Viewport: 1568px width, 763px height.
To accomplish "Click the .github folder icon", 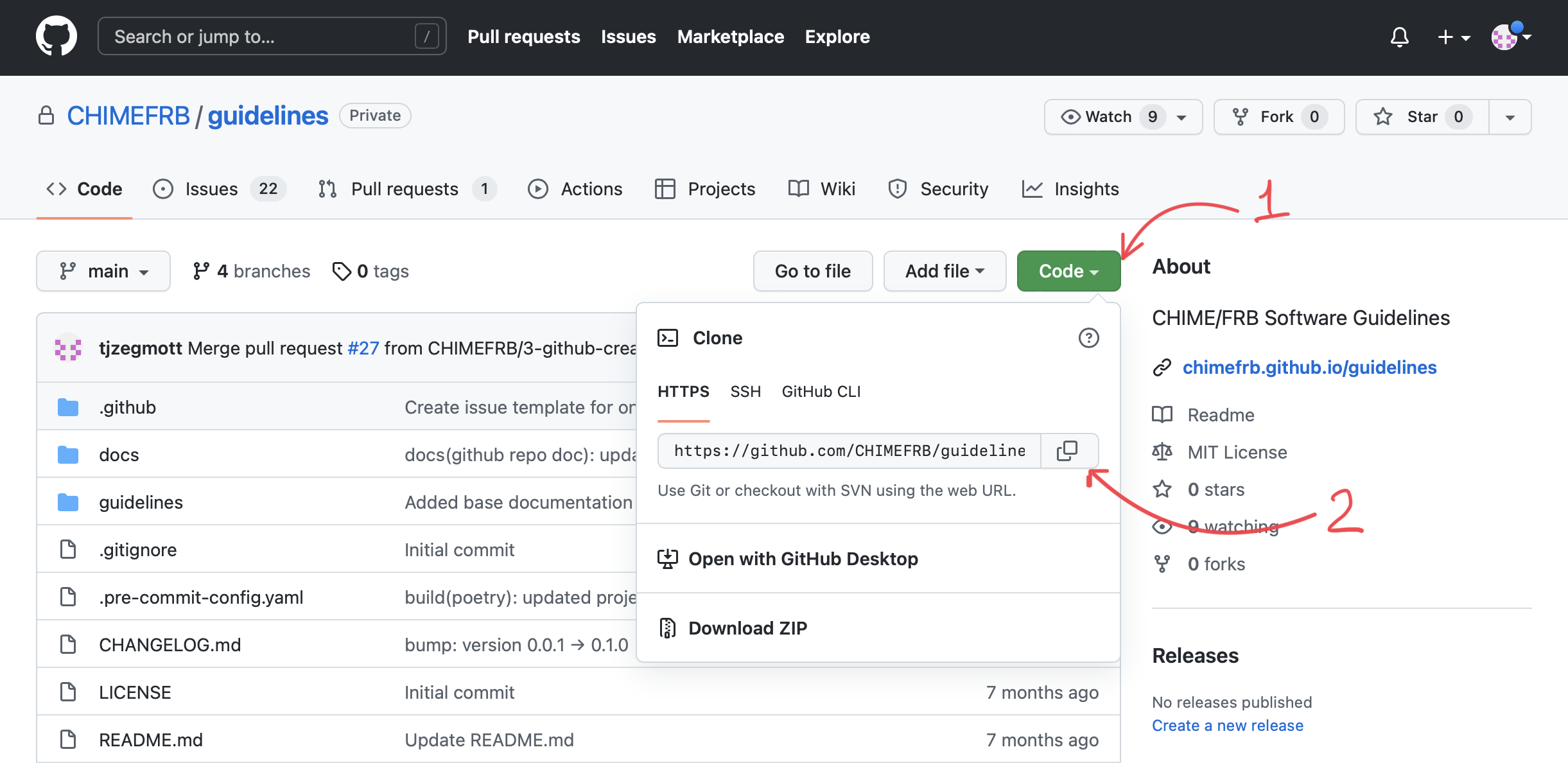I will tap(68, 407).
